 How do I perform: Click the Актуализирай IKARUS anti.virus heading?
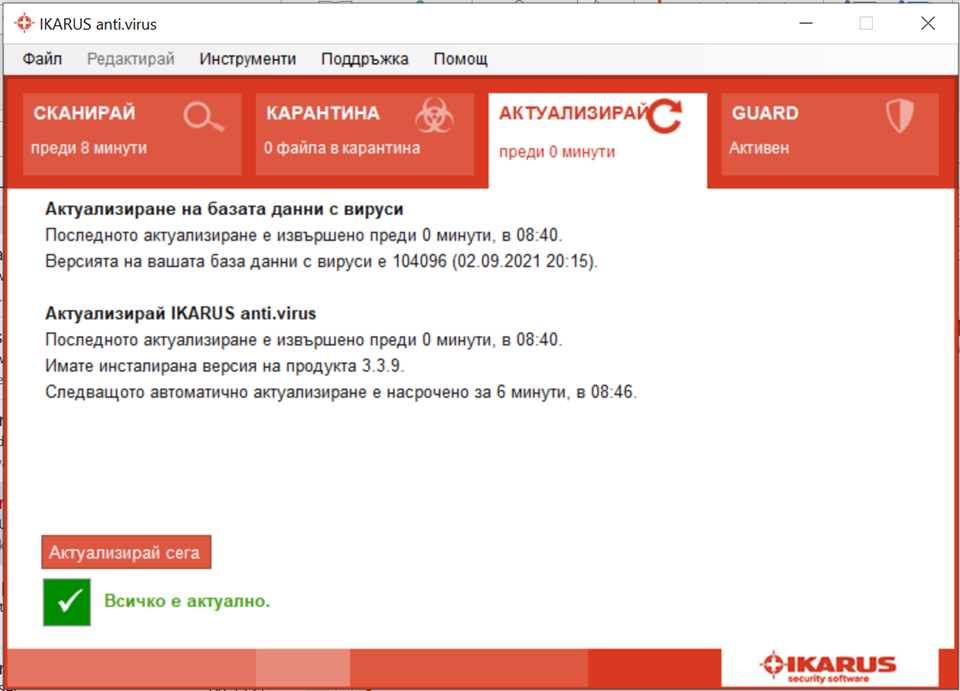[181, 313]
